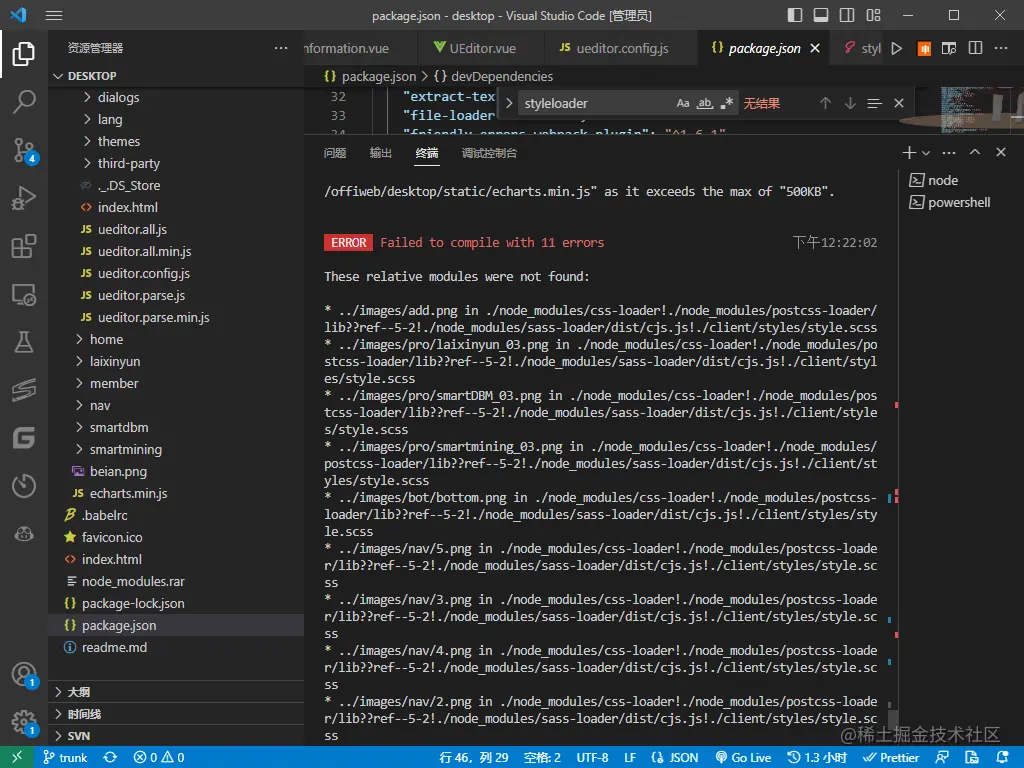Click Prettier in the status bar
The height and width of the screenshot is (768, 1024).
point(891,757)
